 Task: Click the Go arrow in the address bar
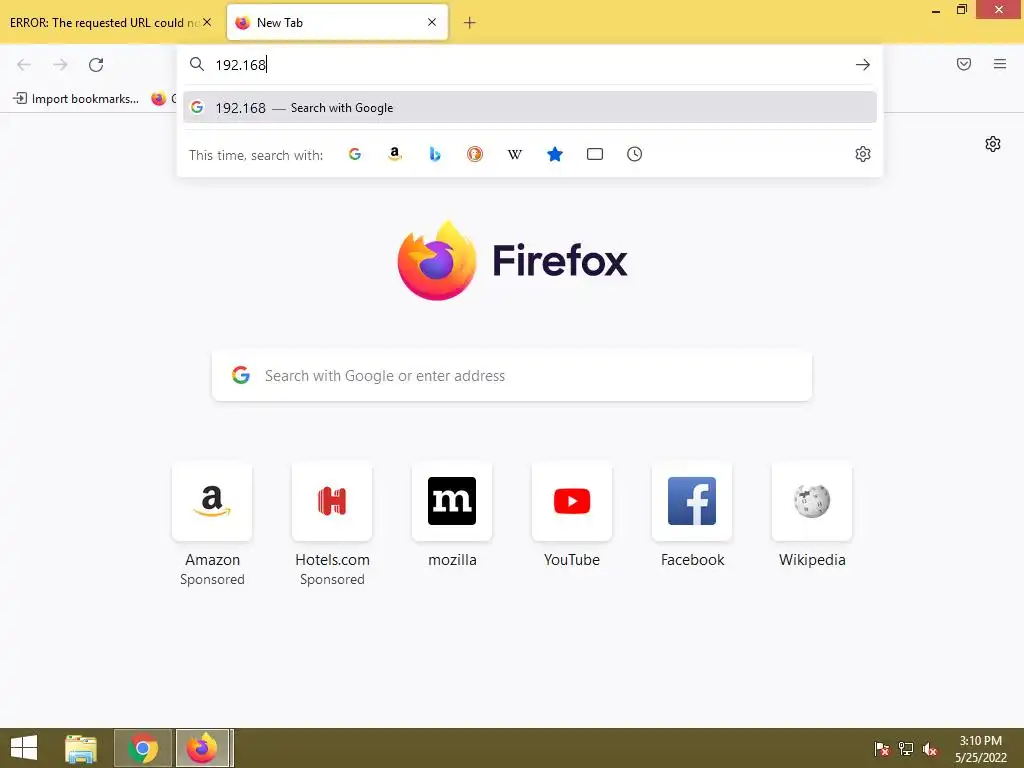pyautogui.click(x=863, y=65)
